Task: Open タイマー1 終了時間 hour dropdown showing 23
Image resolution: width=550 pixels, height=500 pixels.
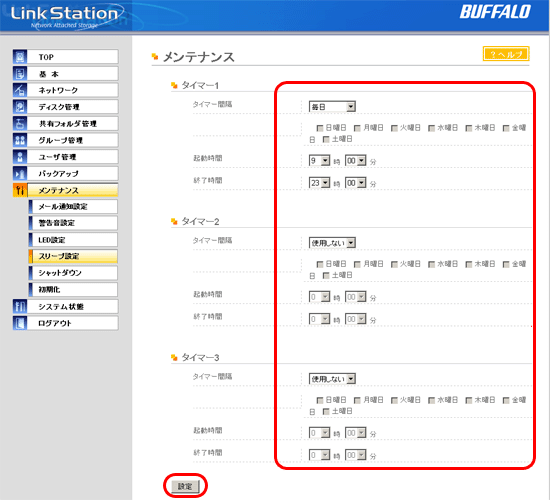Action: (319, 183)
